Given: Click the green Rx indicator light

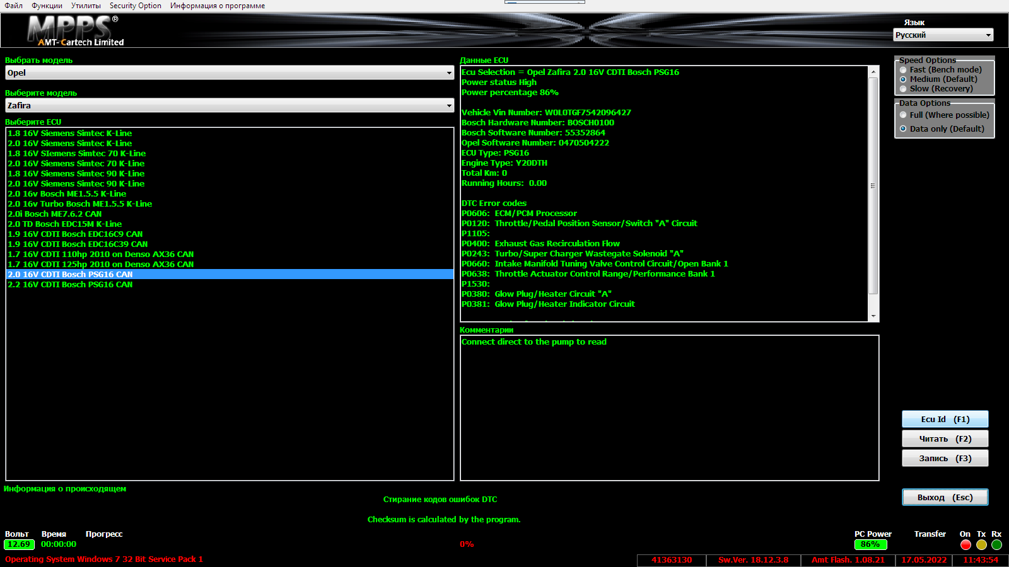Looking at the screenshot, I should pos(997,544).
